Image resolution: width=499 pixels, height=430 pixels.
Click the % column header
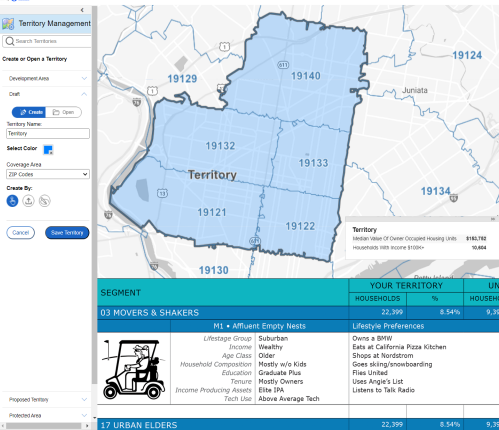click(435, 299)
